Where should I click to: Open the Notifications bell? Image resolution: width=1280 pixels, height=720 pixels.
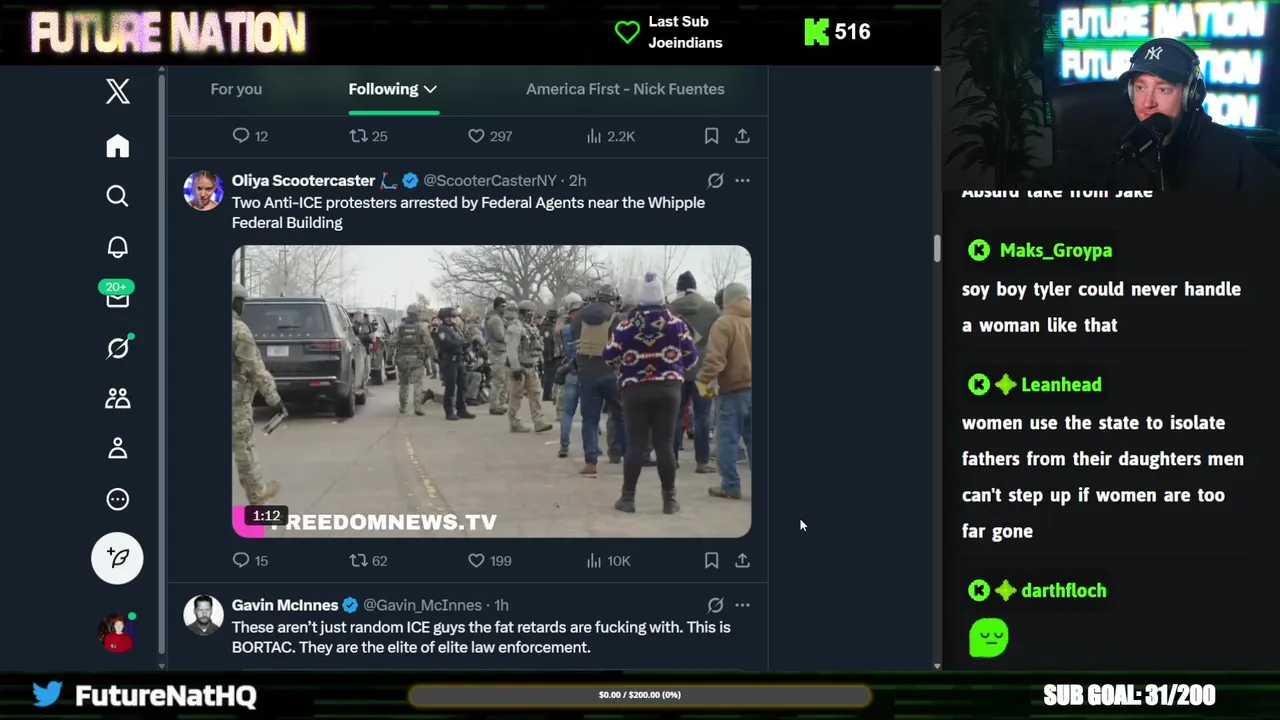tap(118, 247)
